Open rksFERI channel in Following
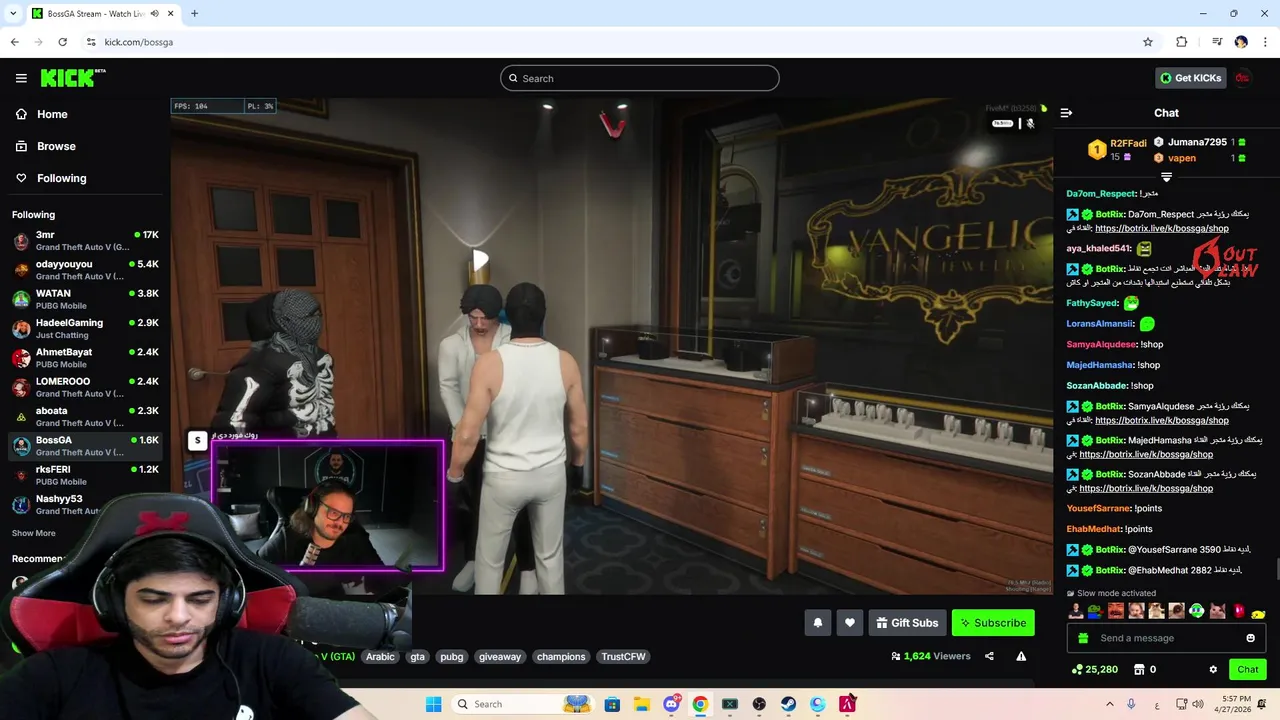 (x=85, y=475)
